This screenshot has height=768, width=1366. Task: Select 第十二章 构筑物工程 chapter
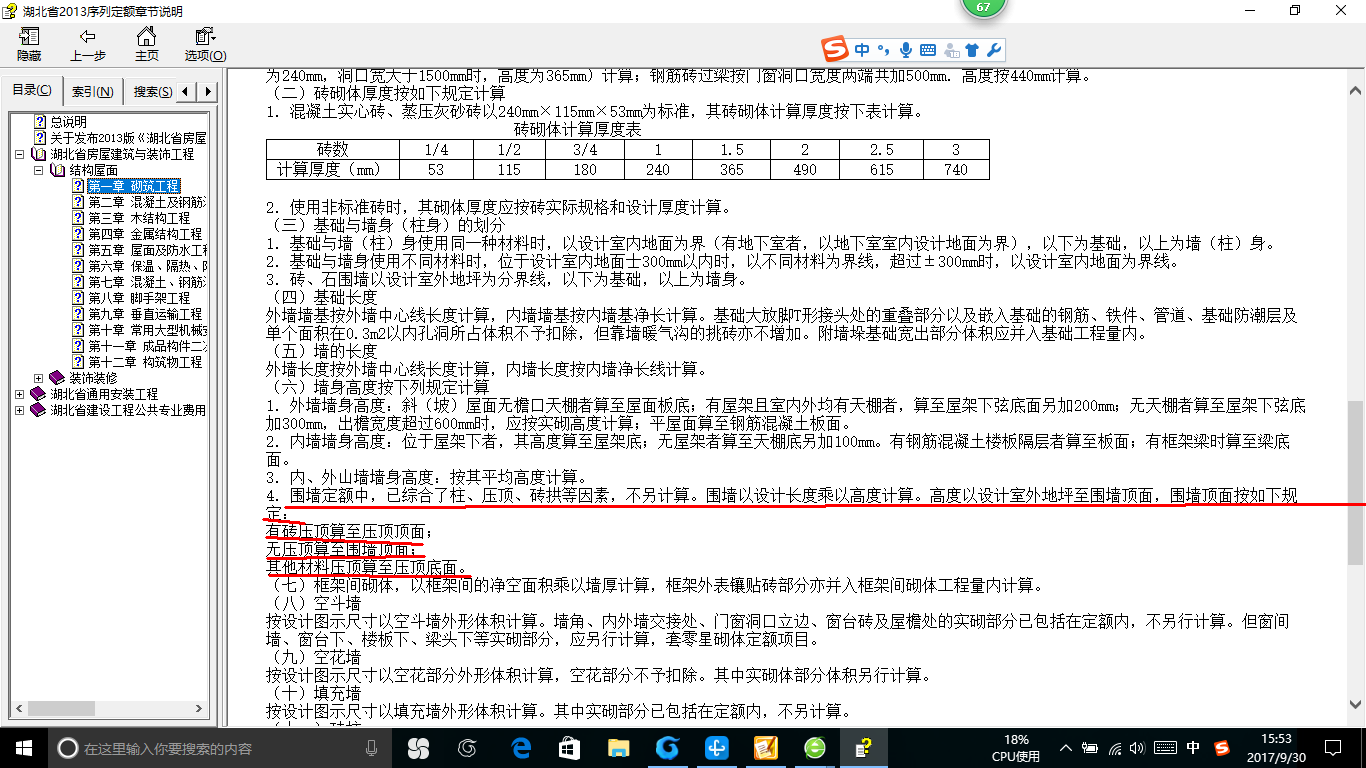(145, 362)
